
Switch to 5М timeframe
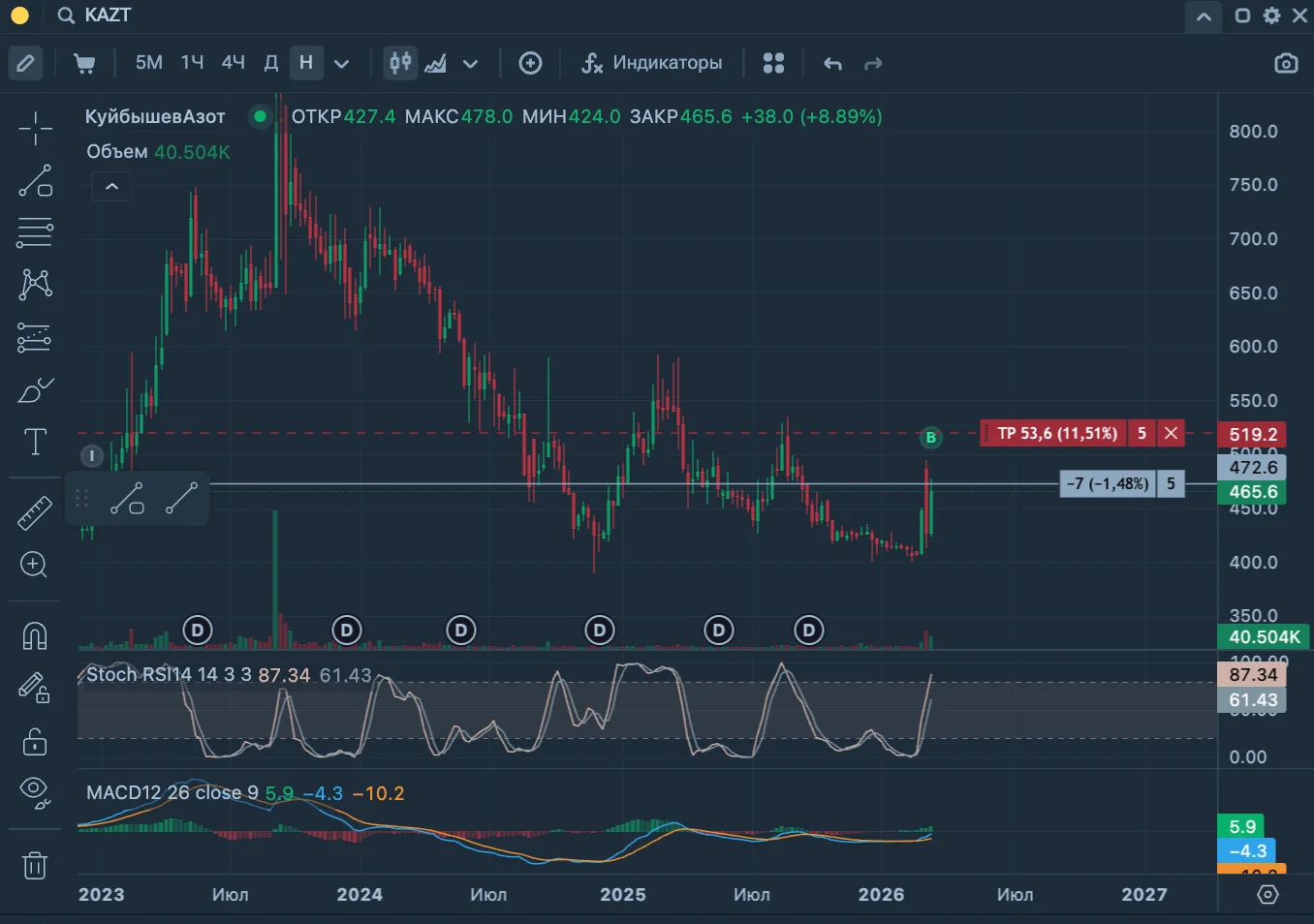148,63
